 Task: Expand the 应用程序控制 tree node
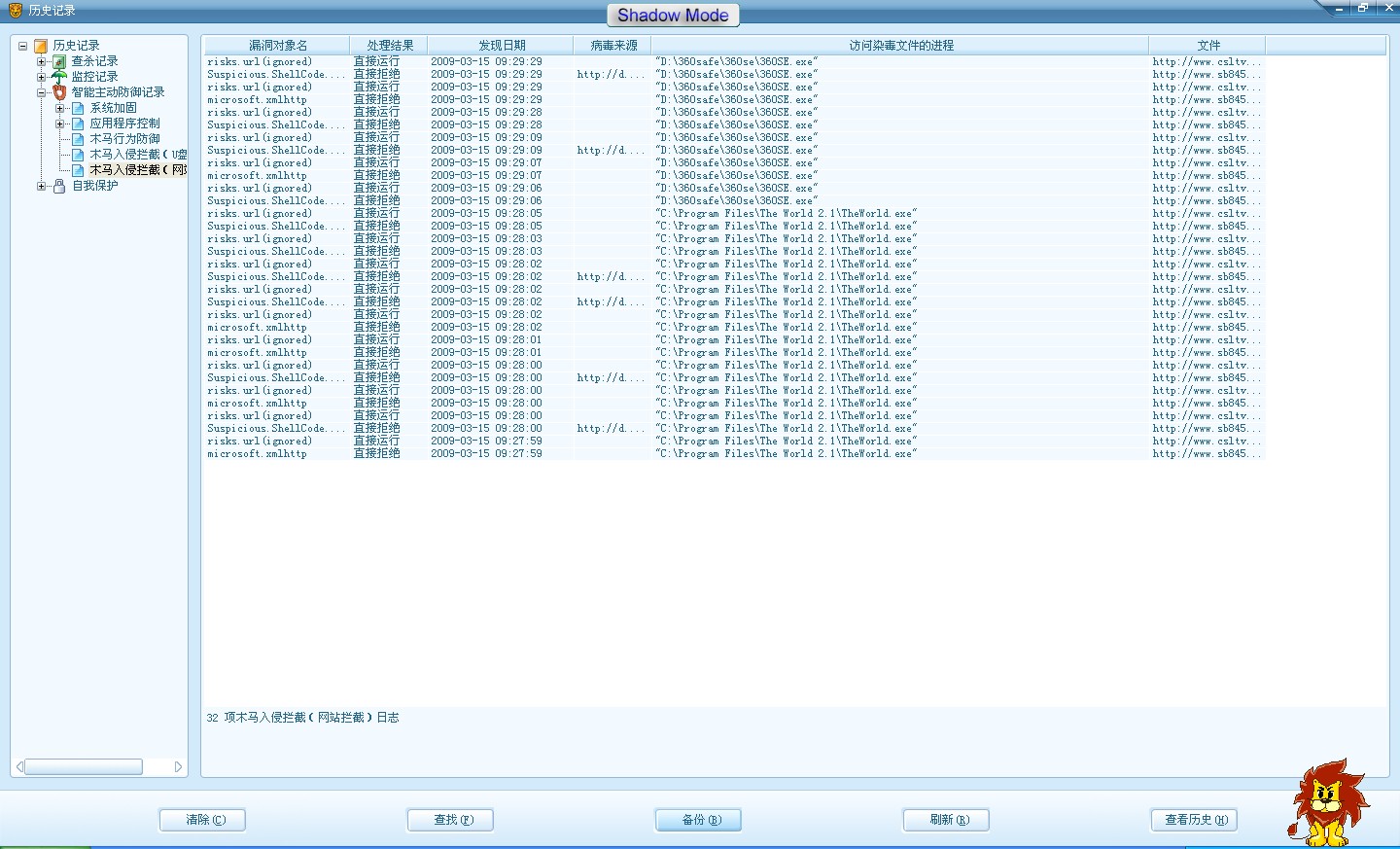[59, 124]
